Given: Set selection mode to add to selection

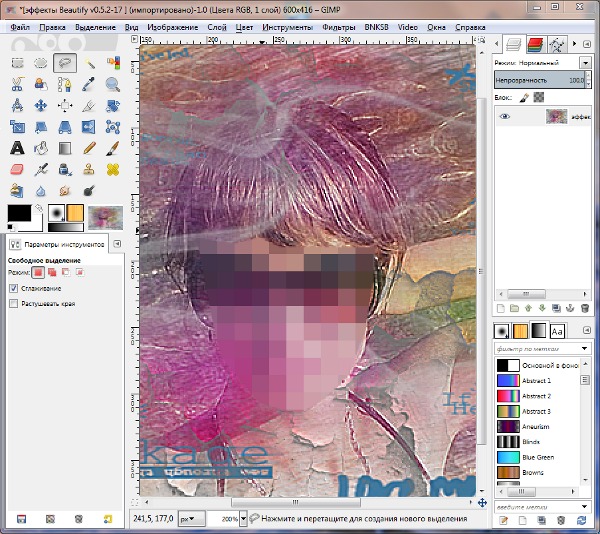Looking at the screenshot, I should 52,272.
